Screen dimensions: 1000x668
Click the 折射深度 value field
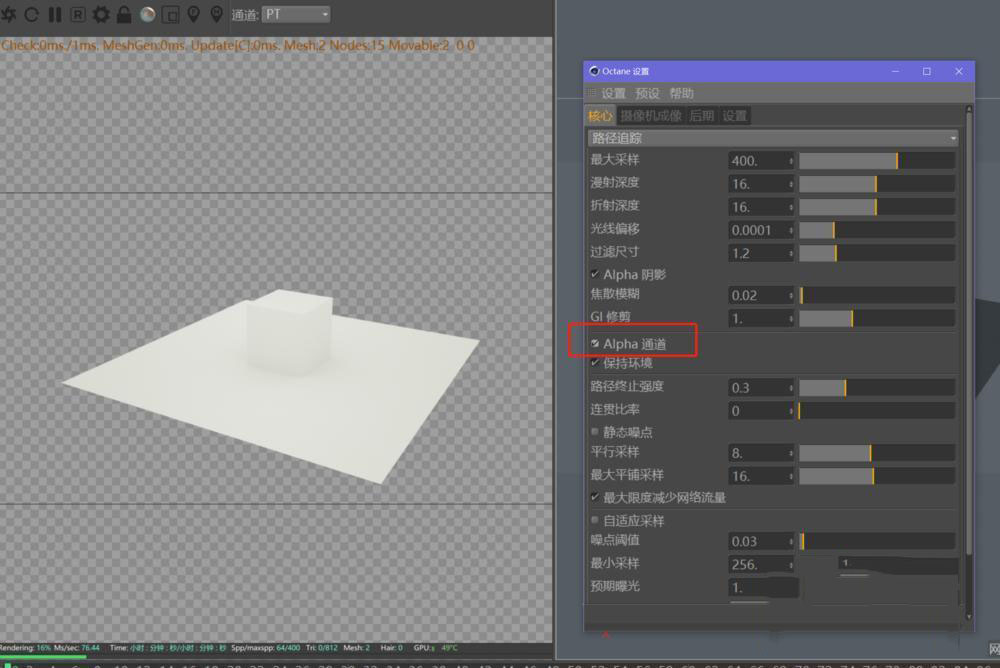pyautogui.click(x=757, y=207)
